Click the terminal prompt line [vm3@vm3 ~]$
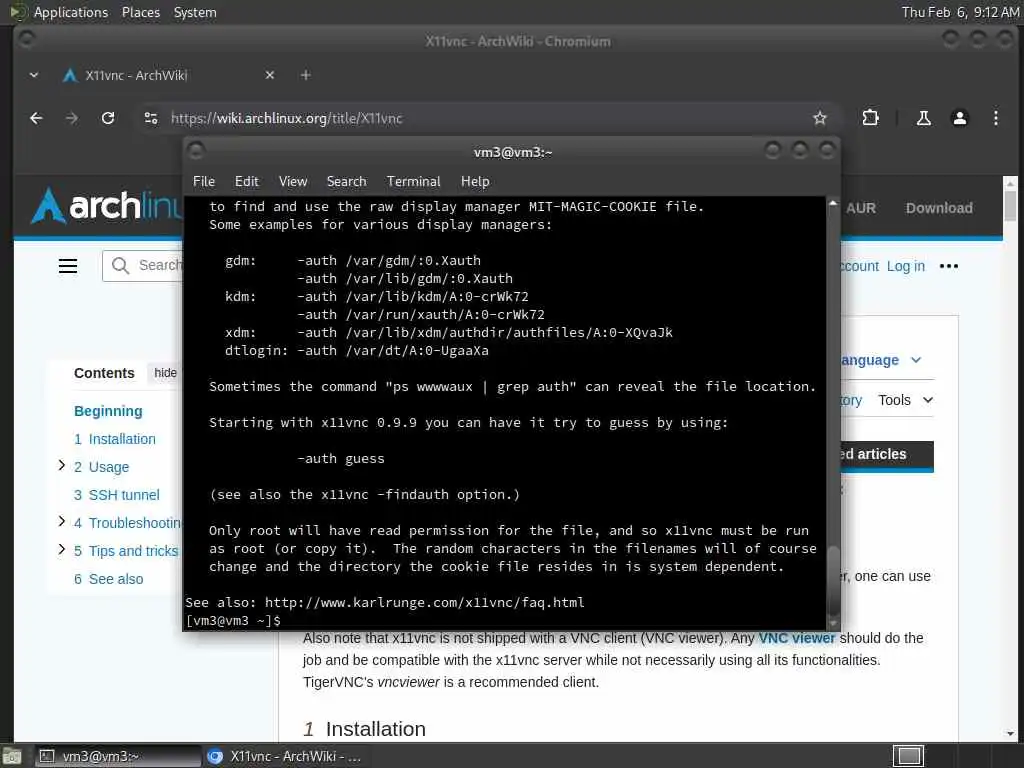 click(x=233, y=620)
